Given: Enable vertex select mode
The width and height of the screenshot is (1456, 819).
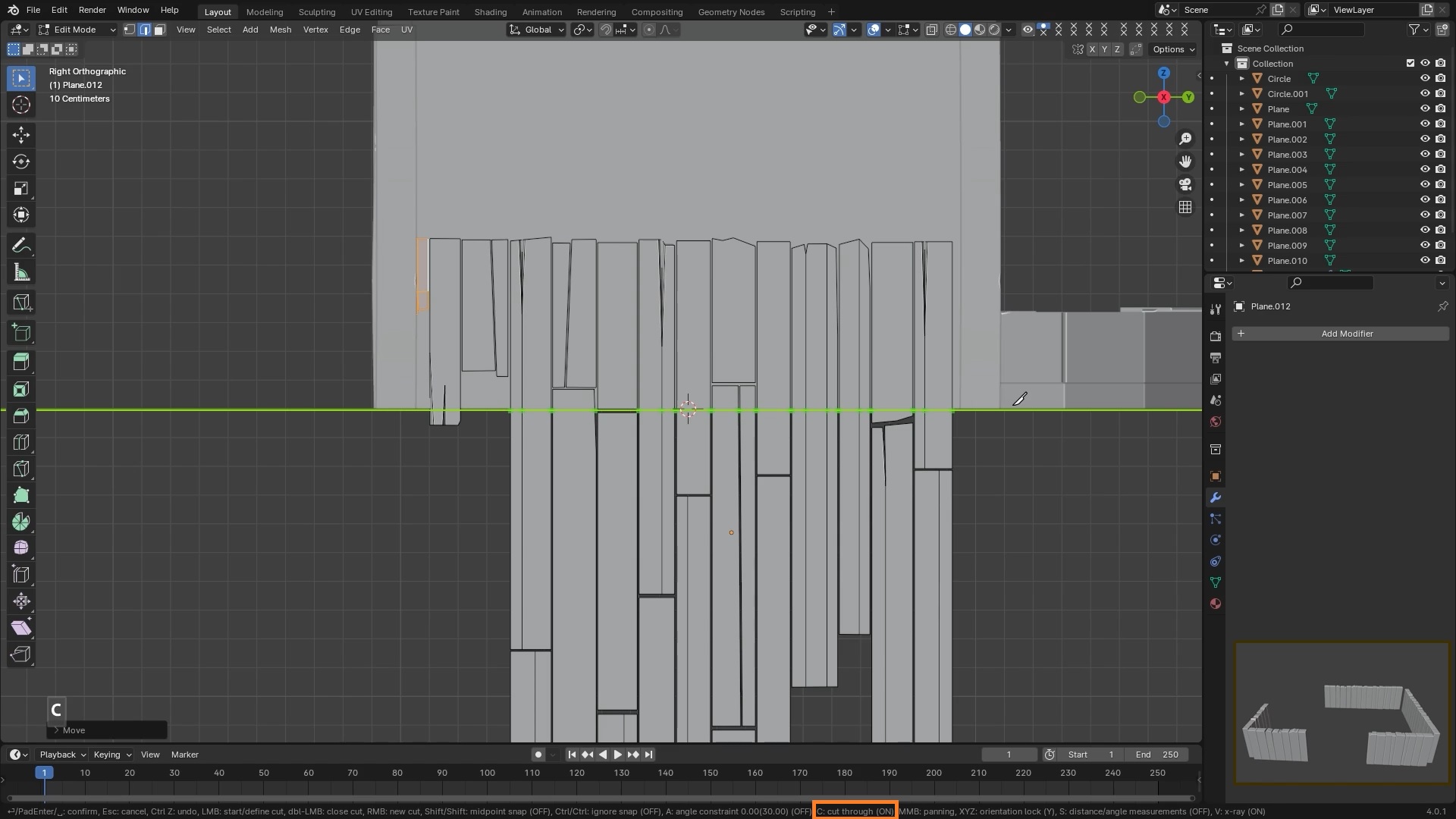Looking at the screenshot, I should 130,30.
